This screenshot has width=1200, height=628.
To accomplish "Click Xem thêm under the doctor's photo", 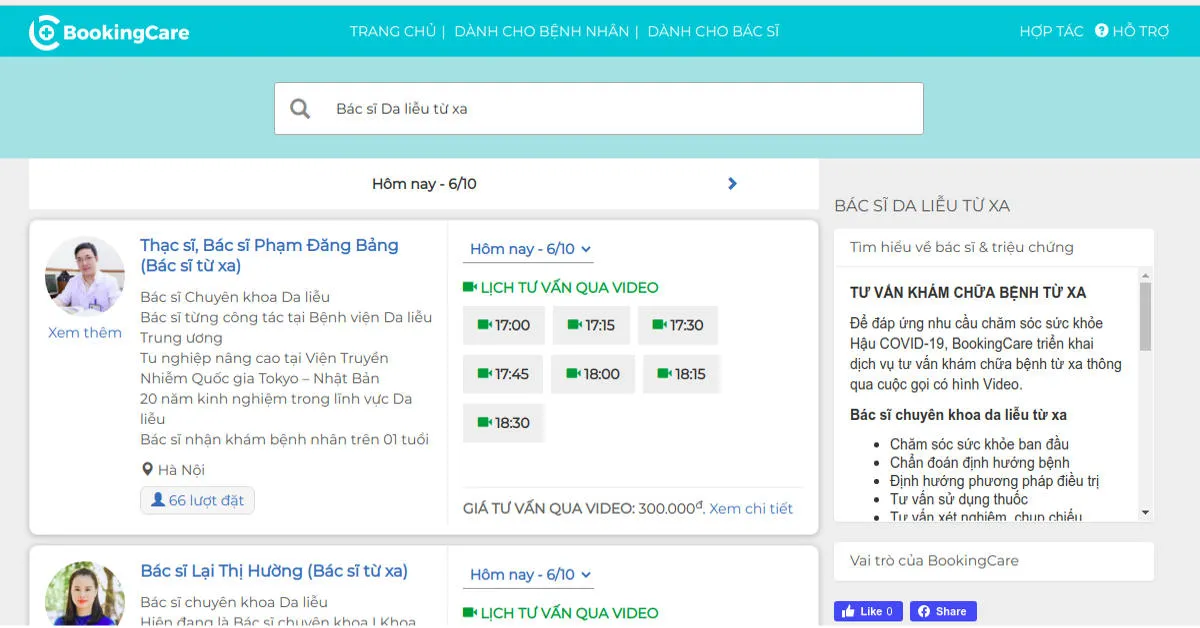I will tap(84, 332).
